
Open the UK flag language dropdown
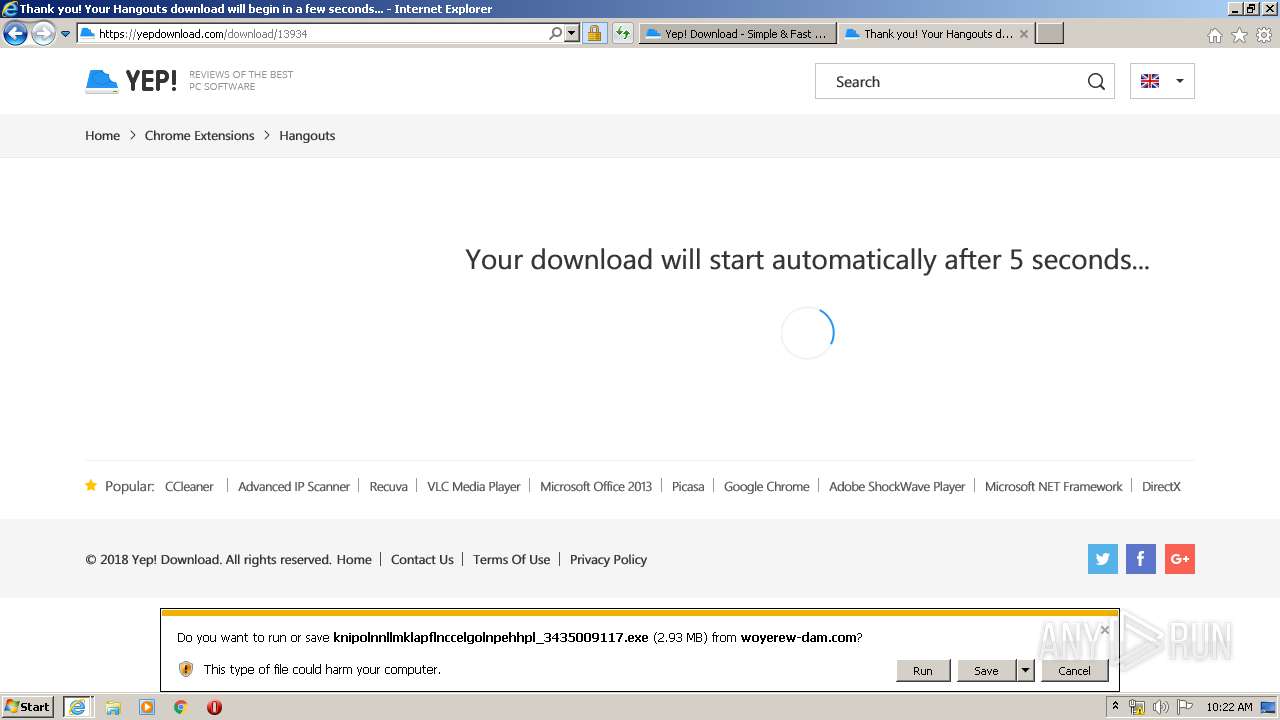pos(1162,81)
